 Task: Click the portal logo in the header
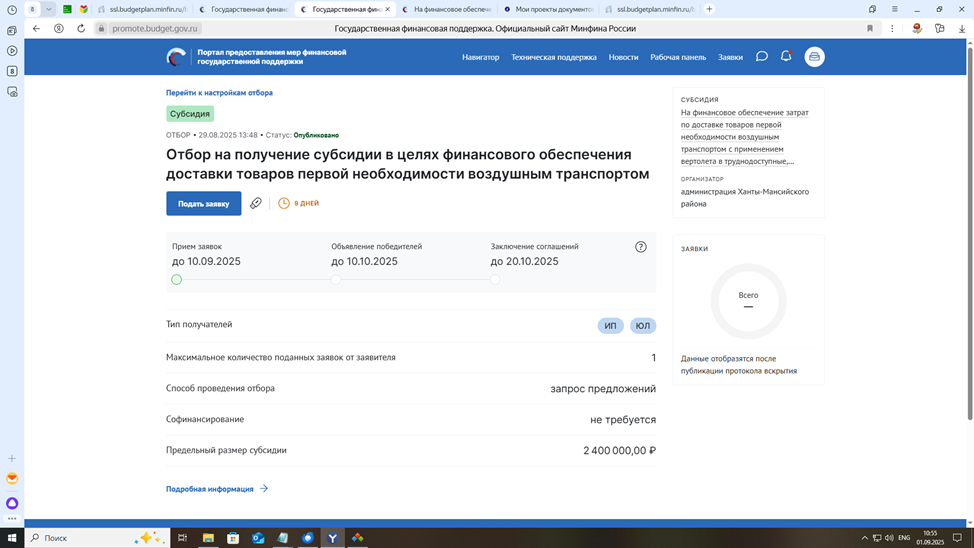click(x=176, y=57)
